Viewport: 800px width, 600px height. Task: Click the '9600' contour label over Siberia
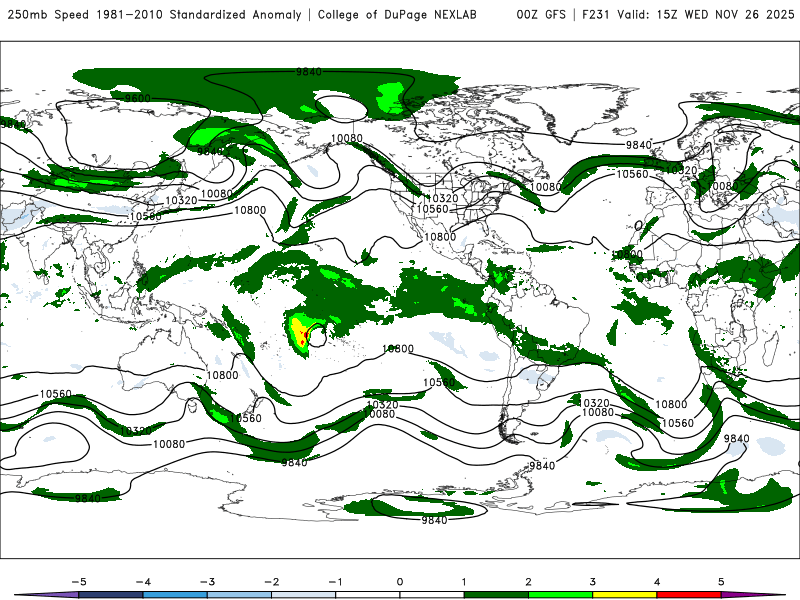pos(138,98)
